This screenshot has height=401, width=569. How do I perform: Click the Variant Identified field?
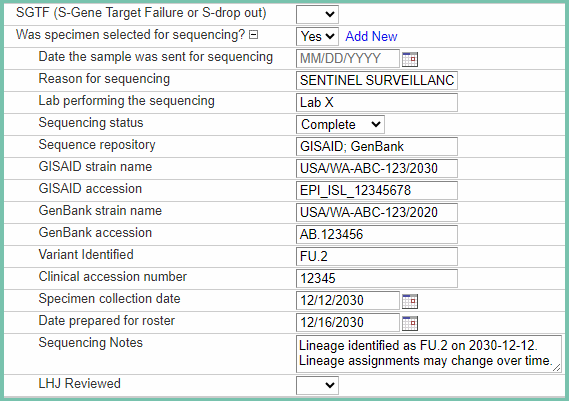377,257
